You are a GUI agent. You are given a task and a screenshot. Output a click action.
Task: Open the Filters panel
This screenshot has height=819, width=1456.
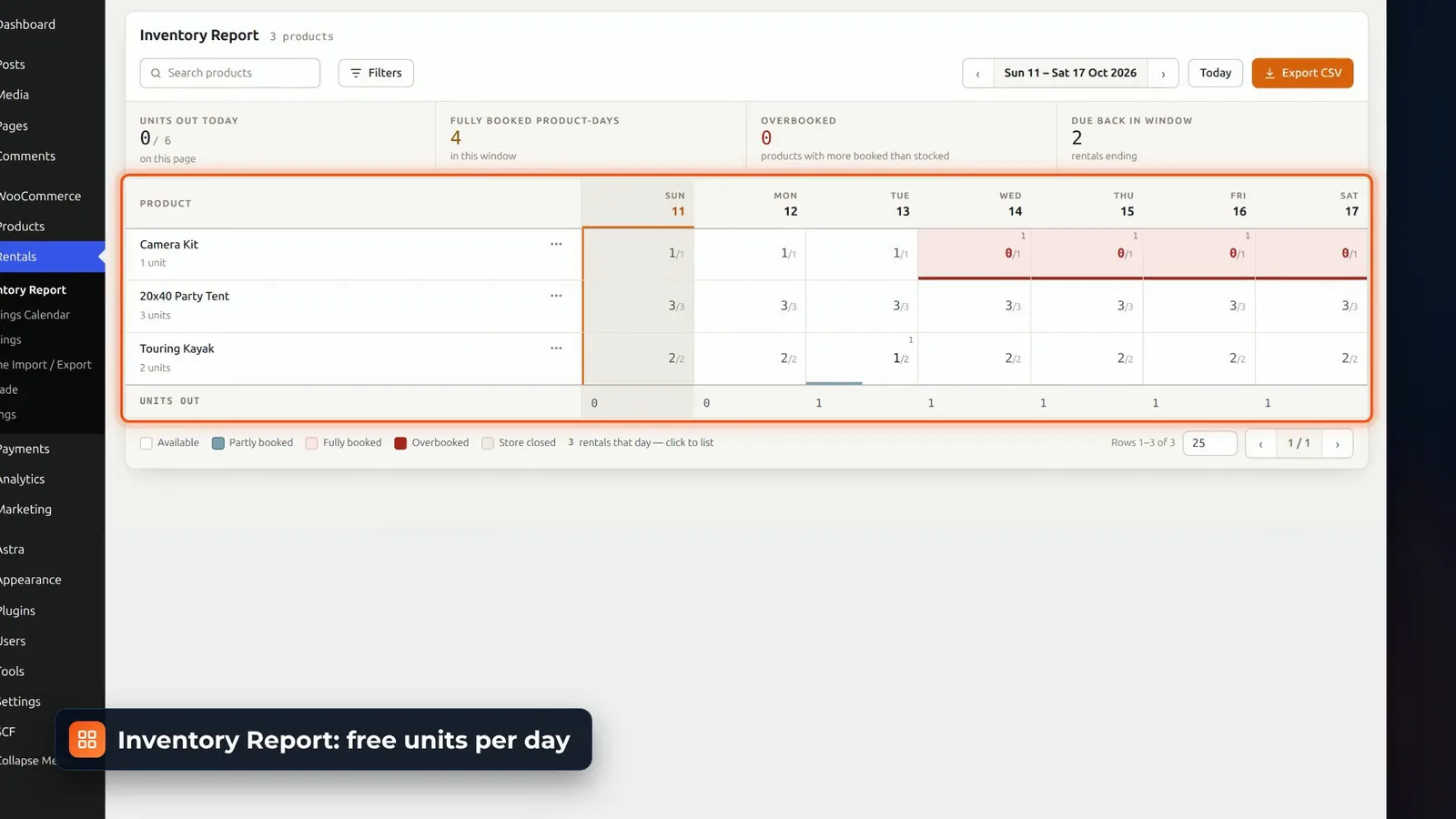click(376, 73)
